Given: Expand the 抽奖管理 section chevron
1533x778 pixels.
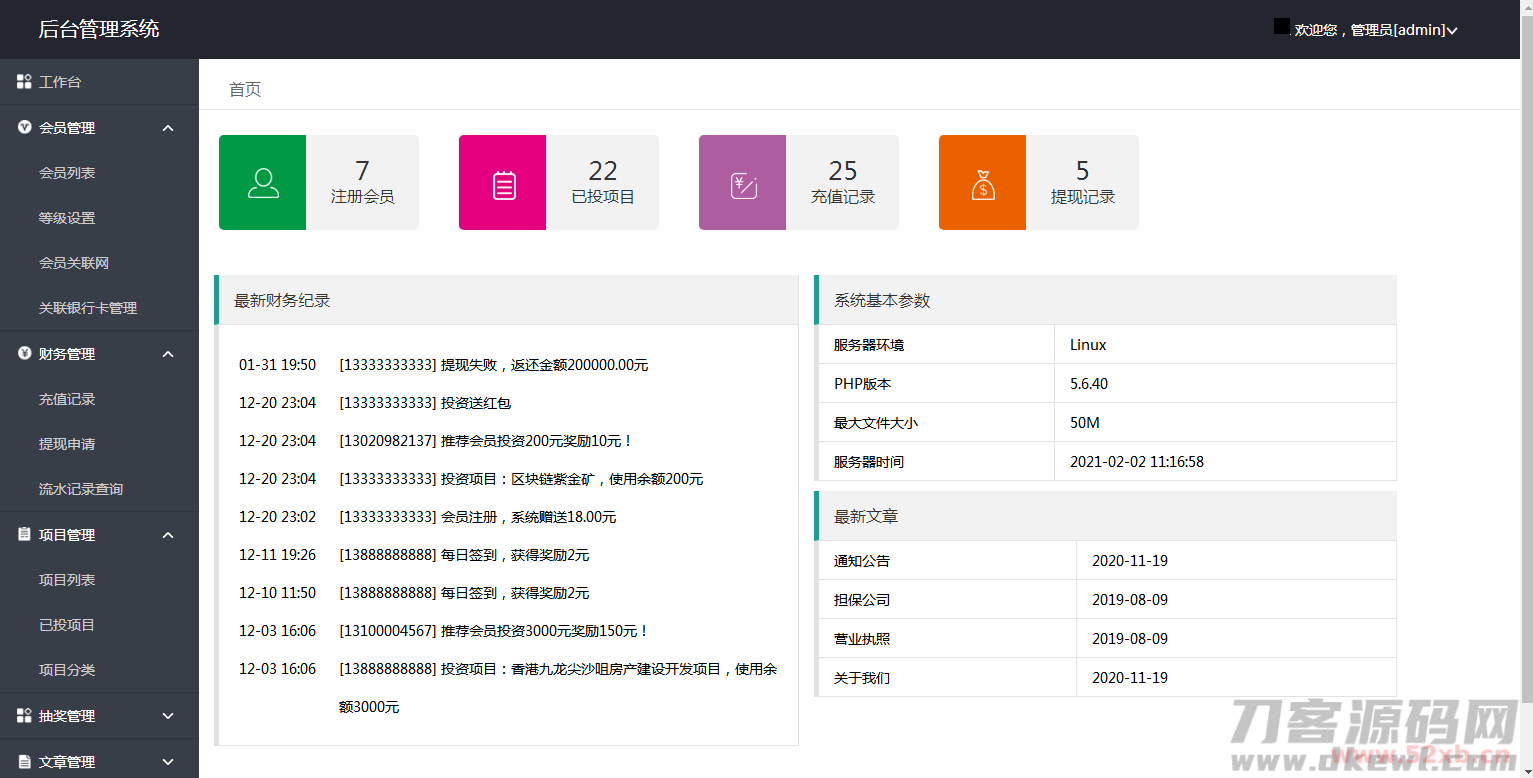Looking at the screenshot, I should click(168, 716).
